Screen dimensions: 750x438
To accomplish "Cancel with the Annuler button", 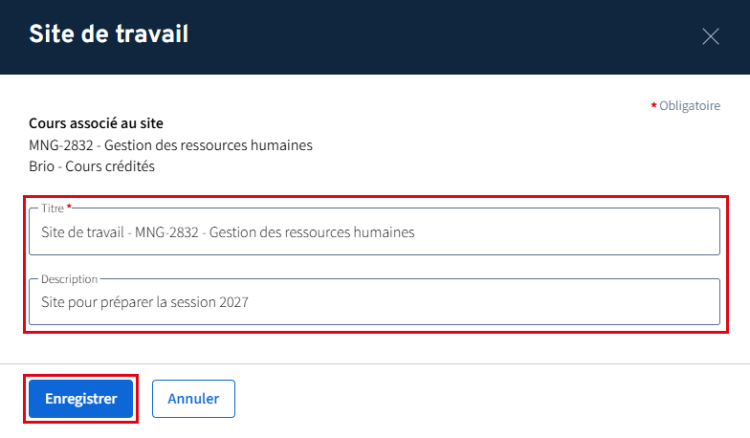I will (193, 398).
